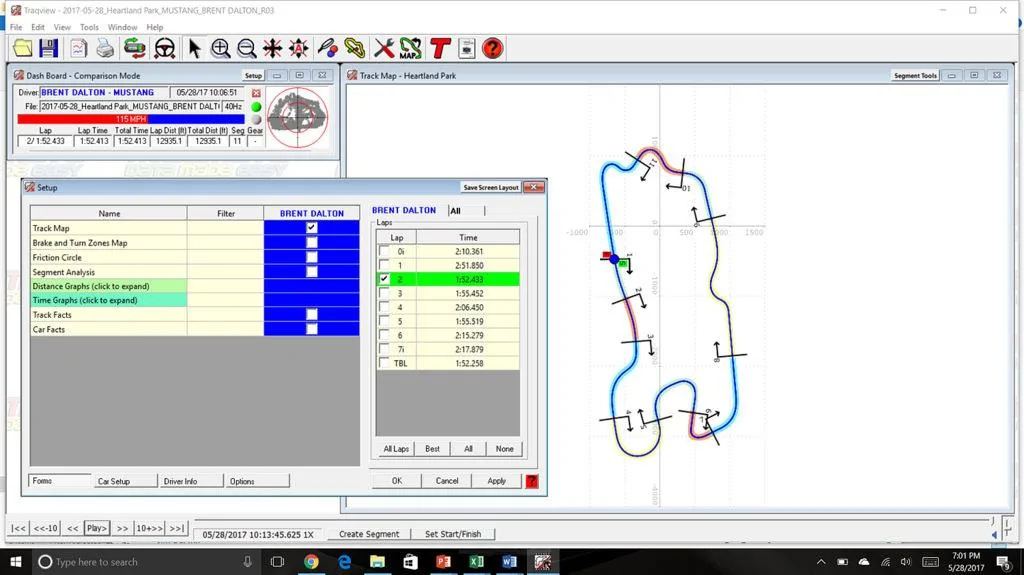The width and height of the screenshot is (1024, 575).
Task: Expand Distance Graphs row
Action: tap(109, 286)
